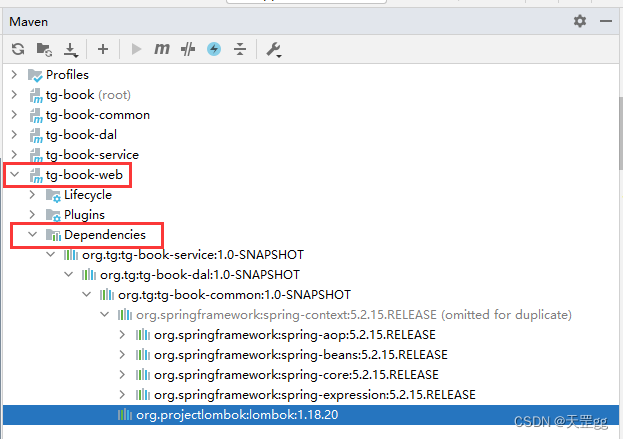Select Plugins label
Screen dimensions: 623x439
point(84,215)
